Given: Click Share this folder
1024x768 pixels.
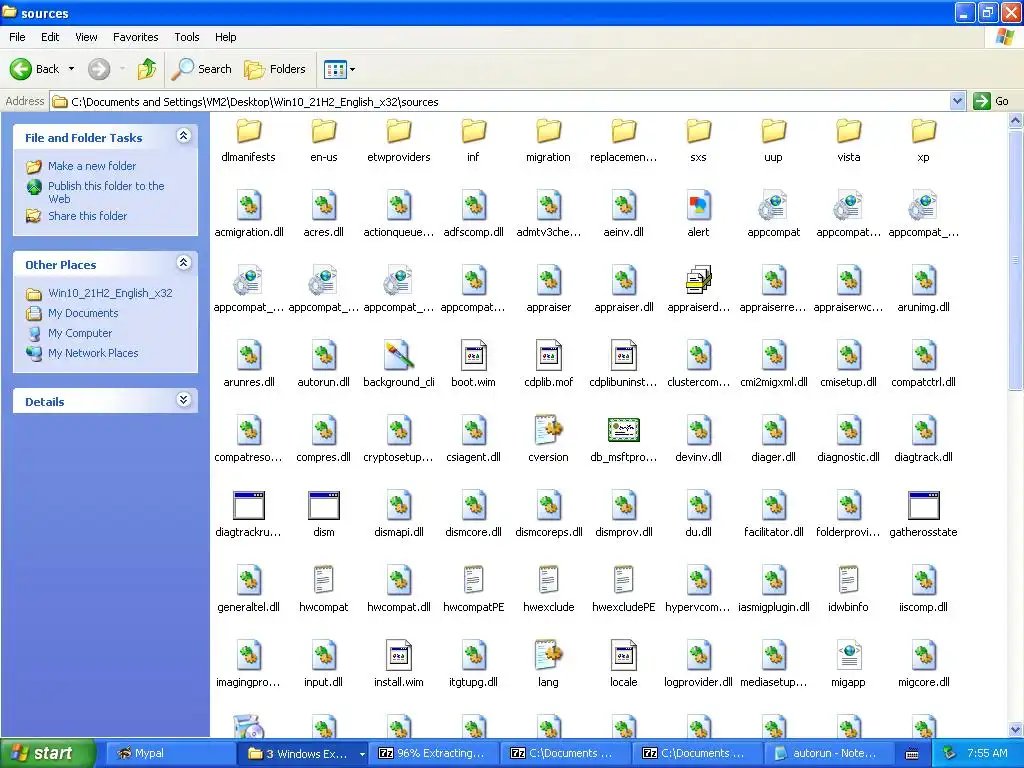Looking at the screenshot, I should click(88, 216).
